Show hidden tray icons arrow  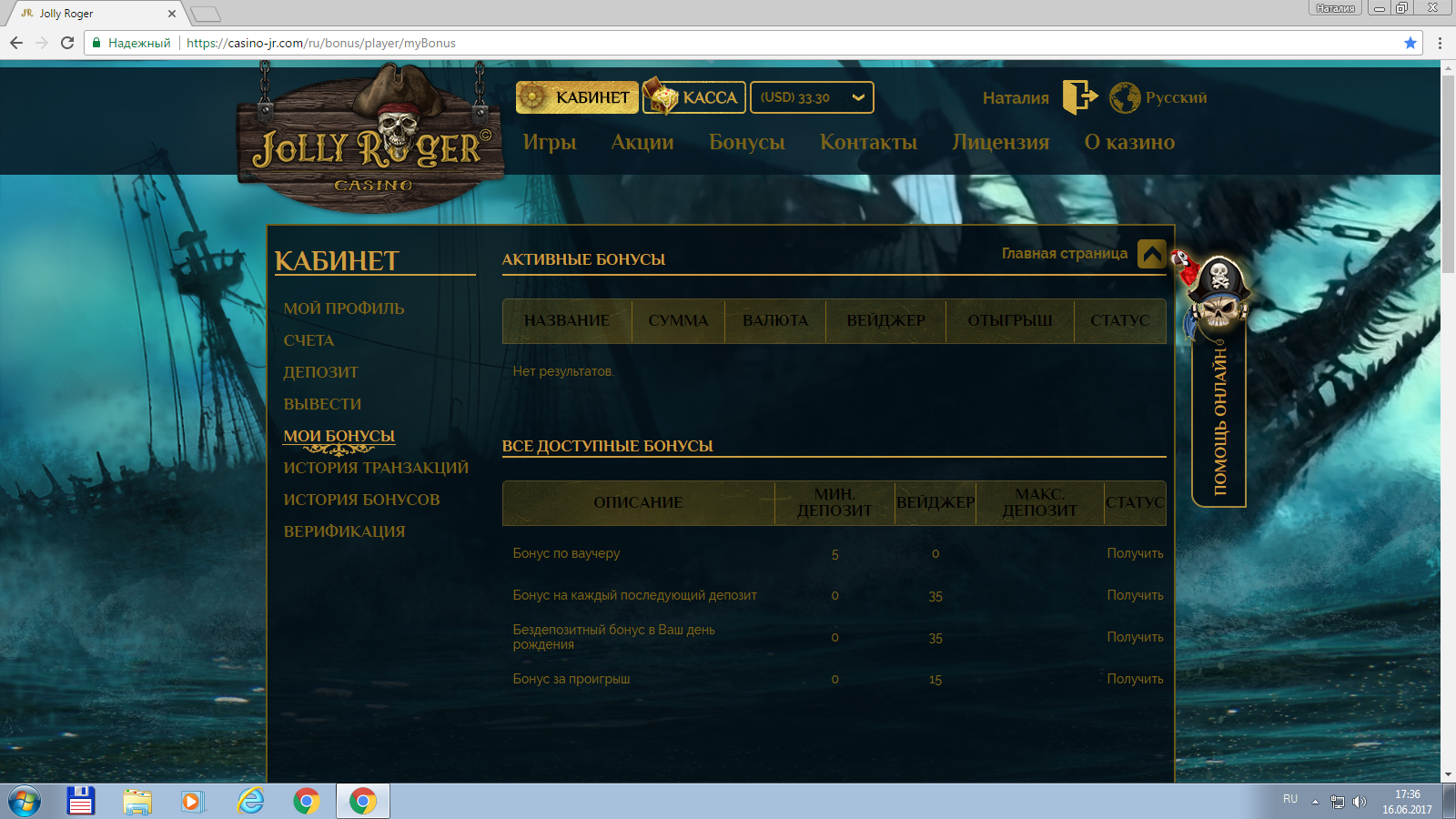[x=1315, y=802]
